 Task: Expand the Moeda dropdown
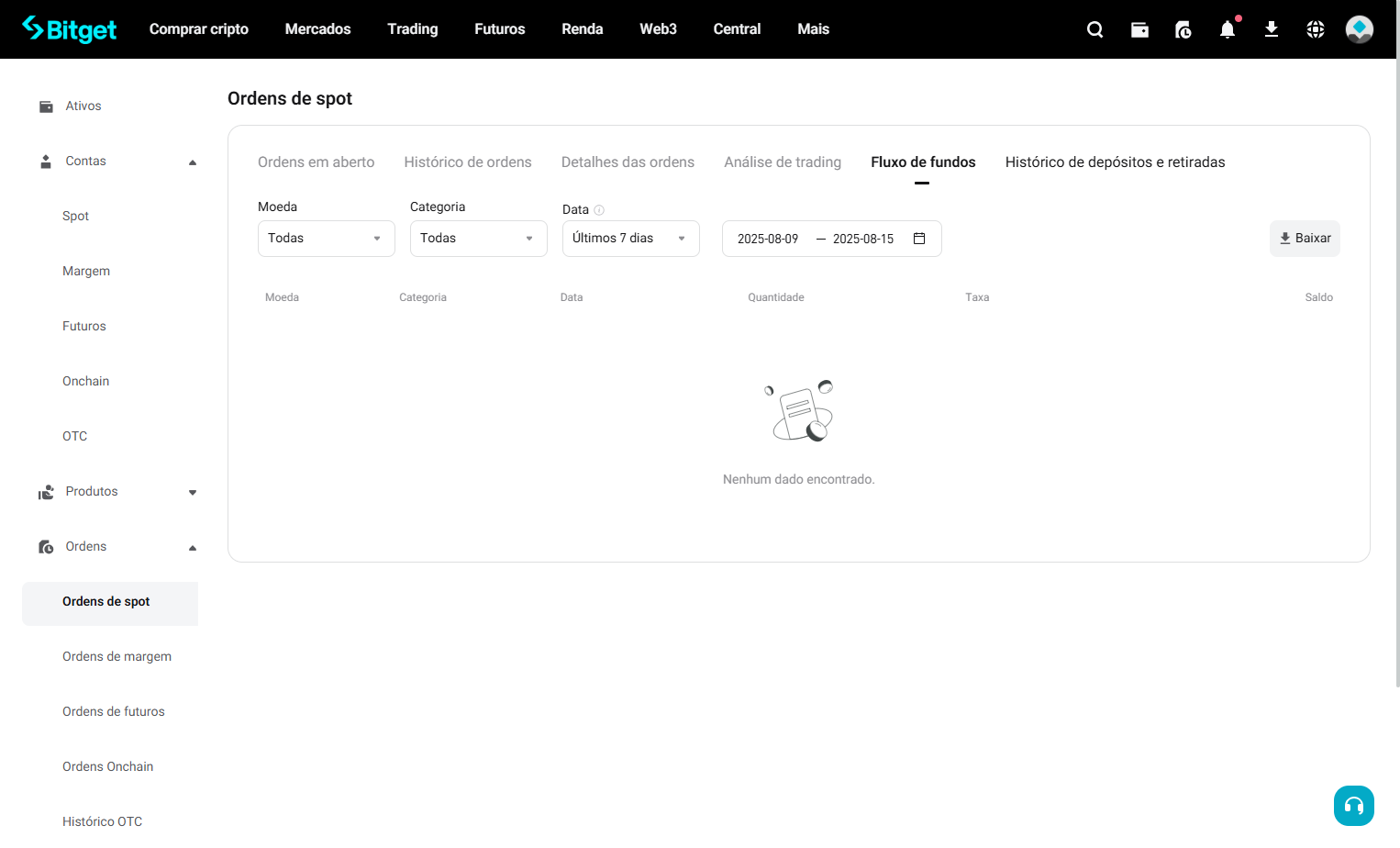click(x=327, y=239)
